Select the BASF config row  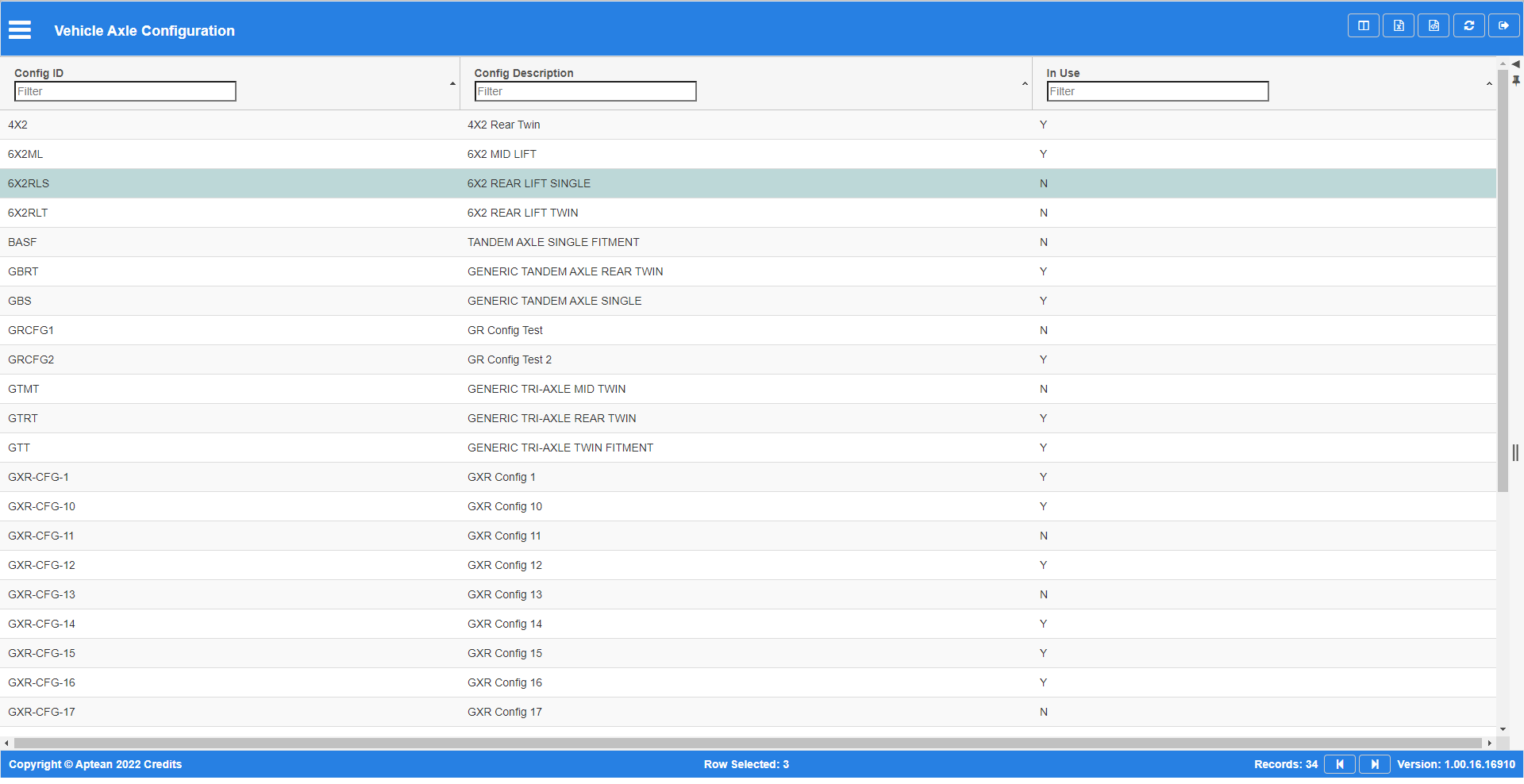pos(748,242)
